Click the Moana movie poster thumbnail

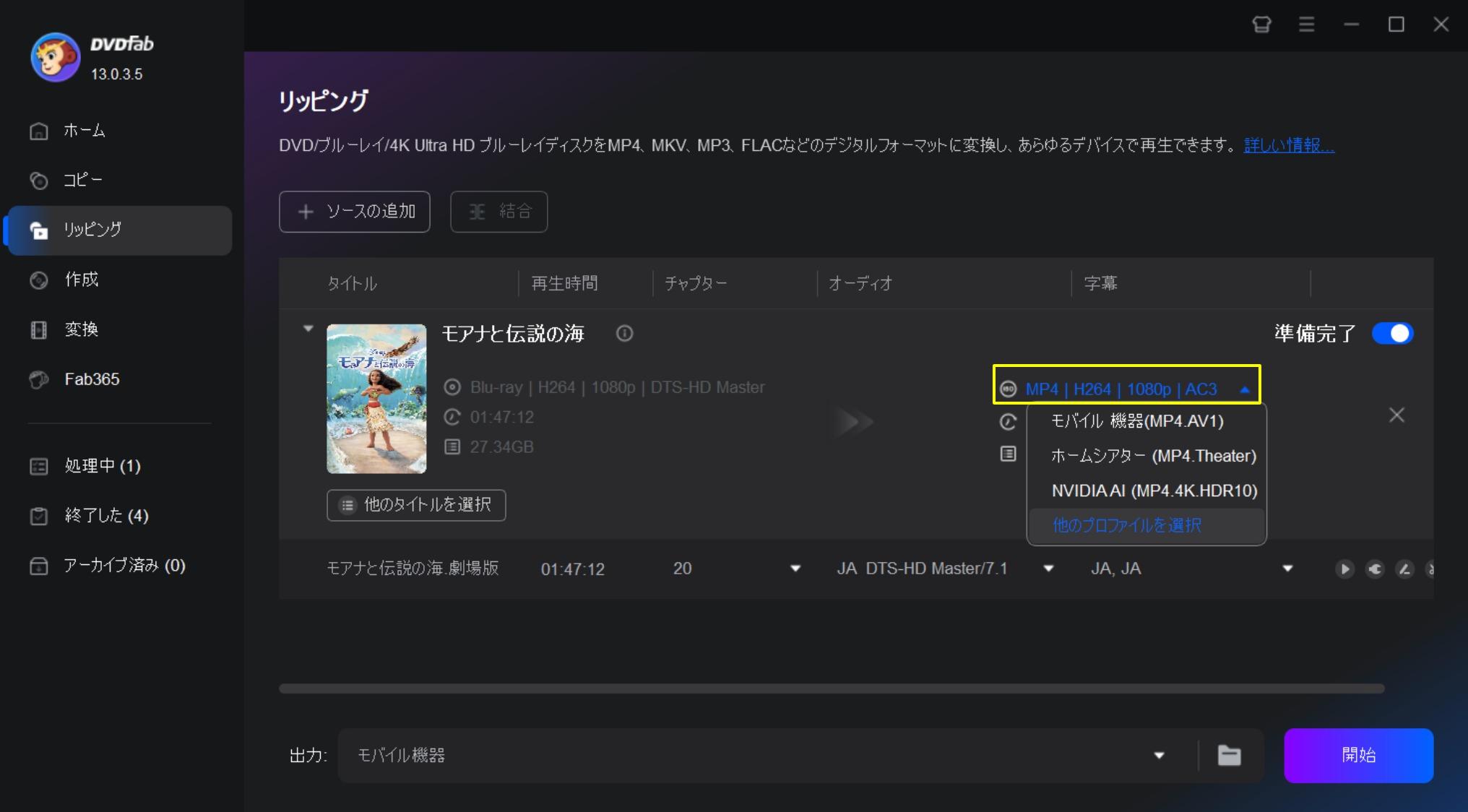click(376, 399)
